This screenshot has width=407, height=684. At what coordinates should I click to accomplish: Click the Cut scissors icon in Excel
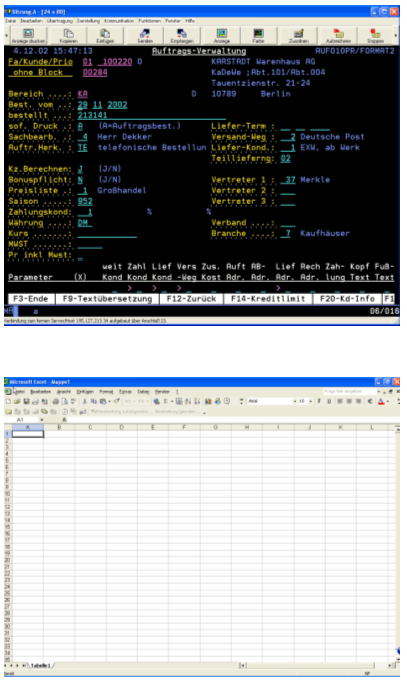[x=85, y=401]
